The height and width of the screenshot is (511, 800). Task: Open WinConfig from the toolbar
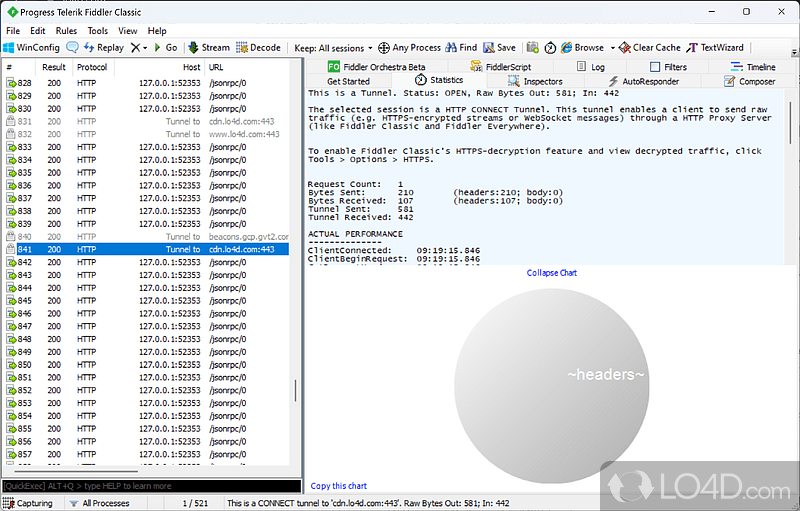pos(32,47)
